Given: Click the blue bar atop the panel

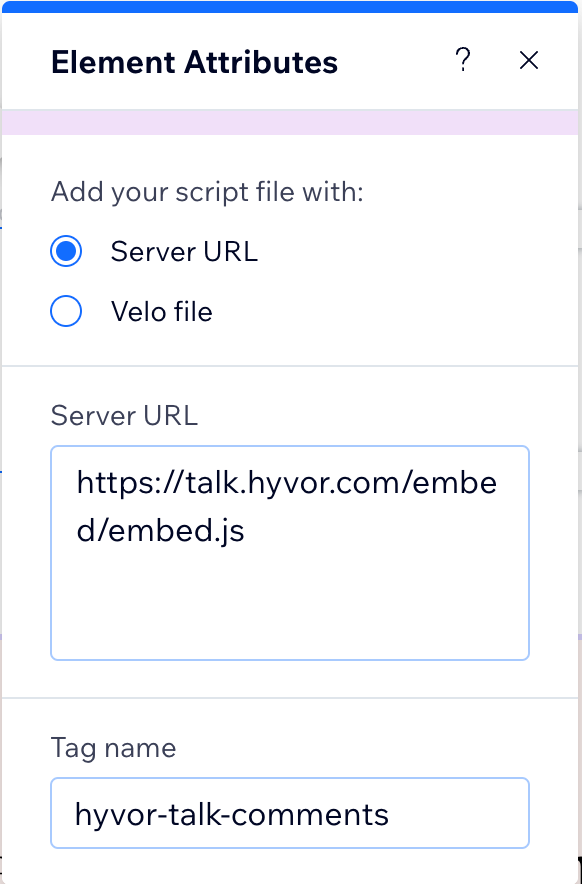Looking at the screenshot, I should (290, 6).
